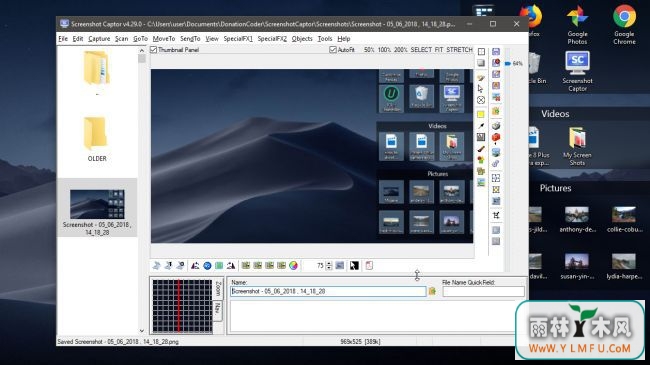The image size is (650, 365).
Task: Open the Help menu
Action: pos(344,39)
